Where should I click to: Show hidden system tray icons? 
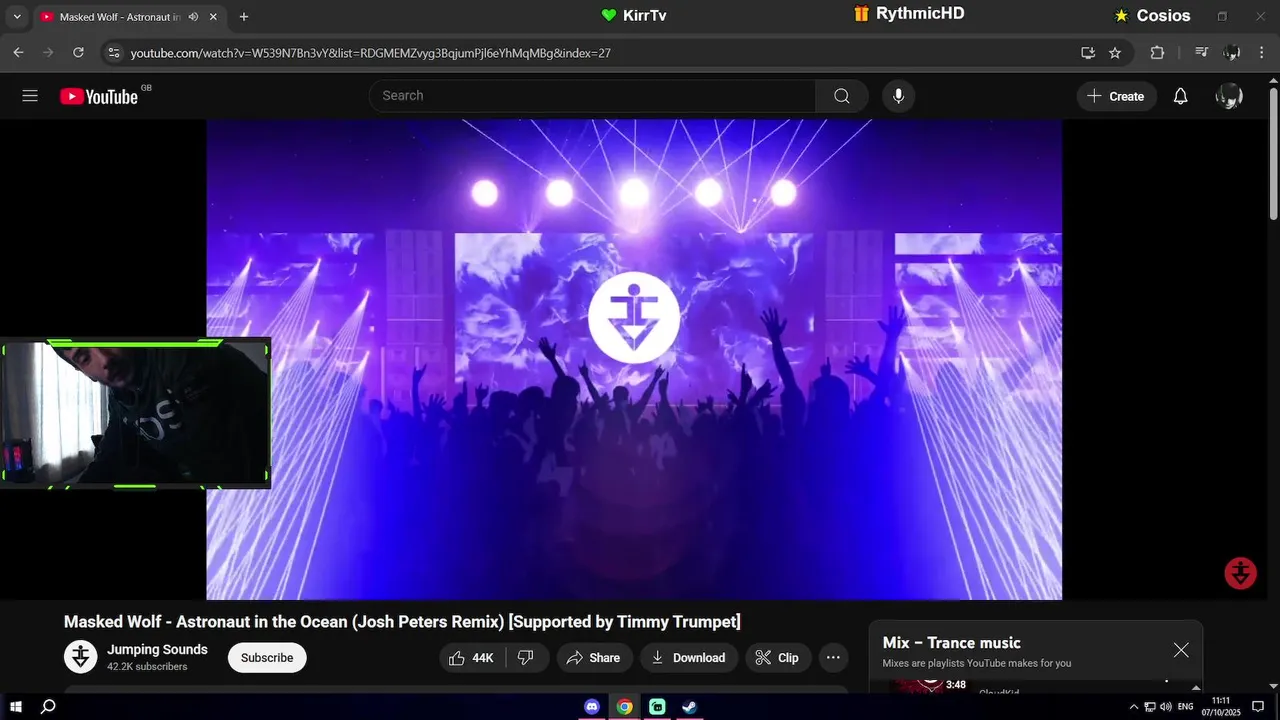click(1133, 707)
